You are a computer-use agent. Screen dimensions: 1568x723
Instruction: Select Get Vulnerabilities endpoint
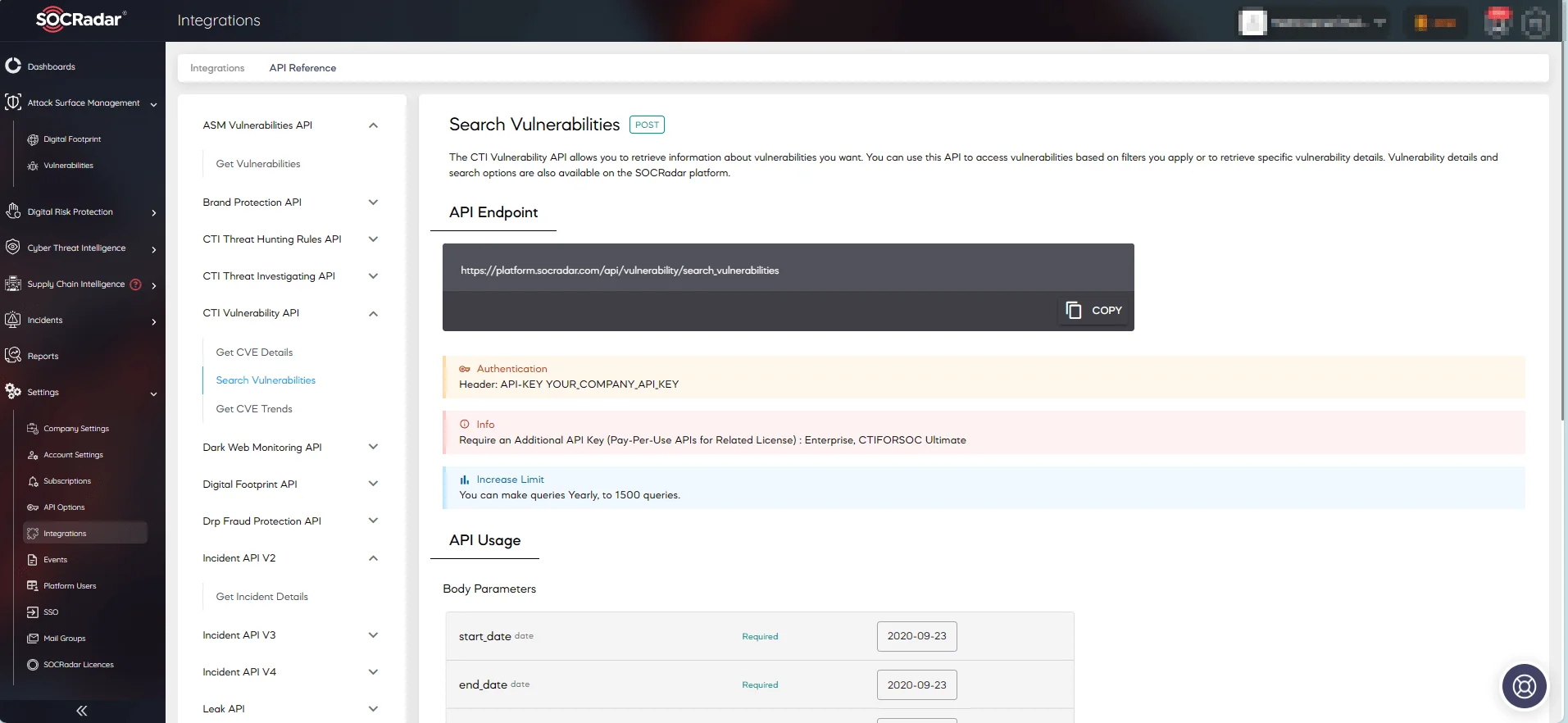click(258, 164)
